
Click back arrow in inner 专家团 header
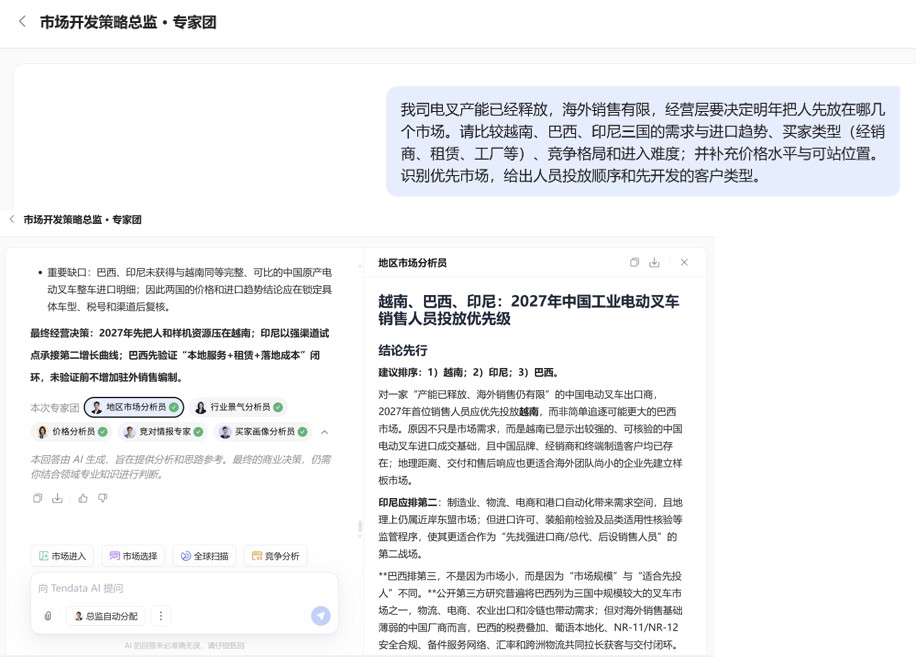tap(12, 219)
